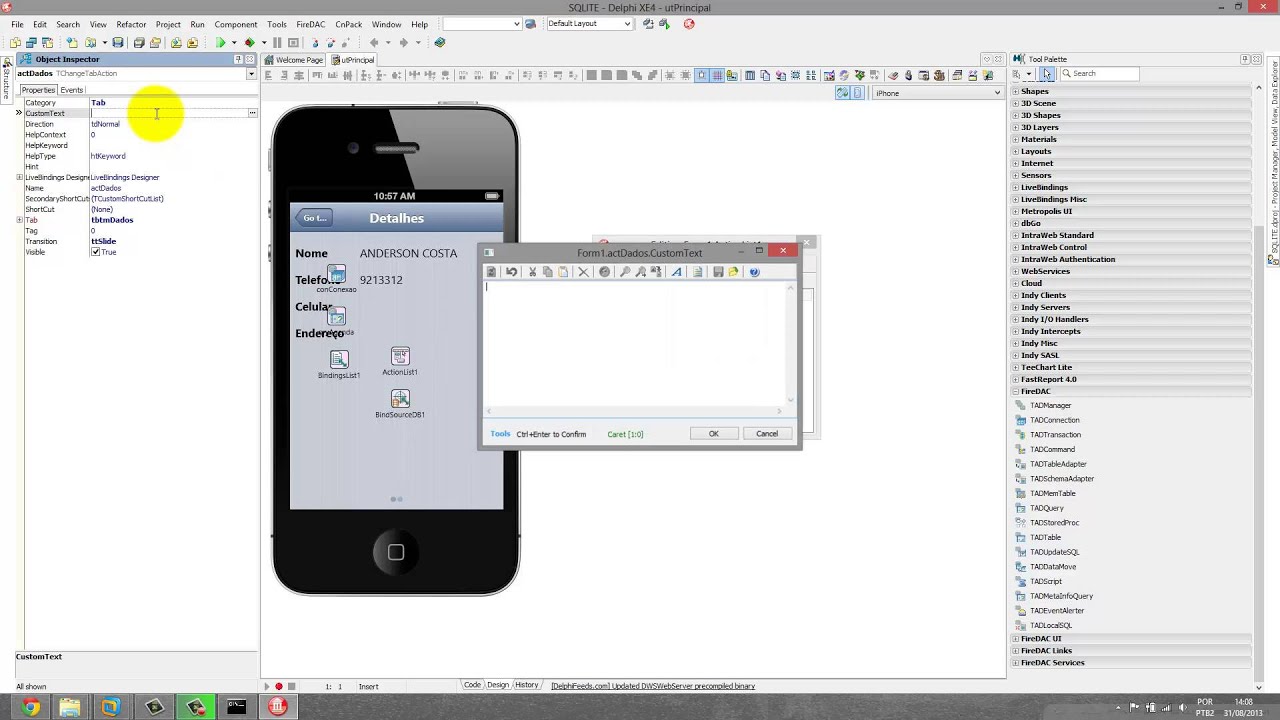Viewport: 1280px width, 720px height.
Task: Click OK in the CustomText dialog
Action: tap(714, 434)
